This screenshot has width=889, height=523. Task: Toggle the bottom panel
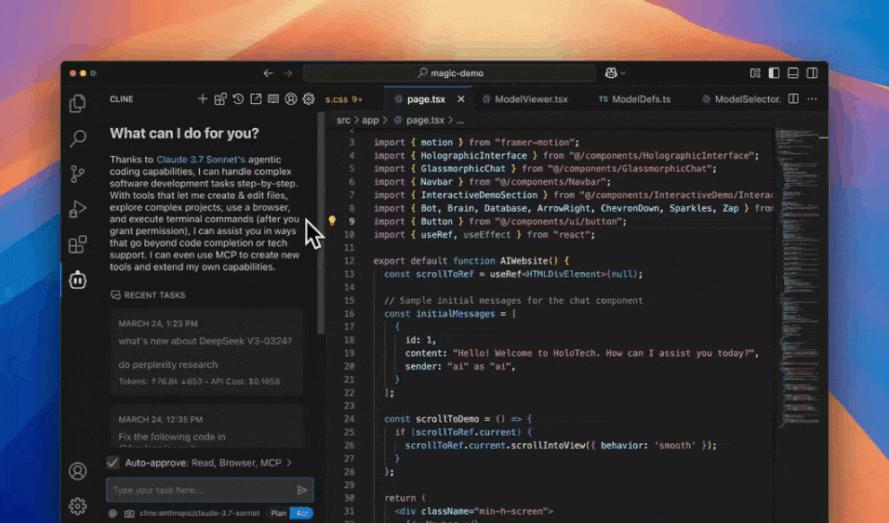(793, 73)
